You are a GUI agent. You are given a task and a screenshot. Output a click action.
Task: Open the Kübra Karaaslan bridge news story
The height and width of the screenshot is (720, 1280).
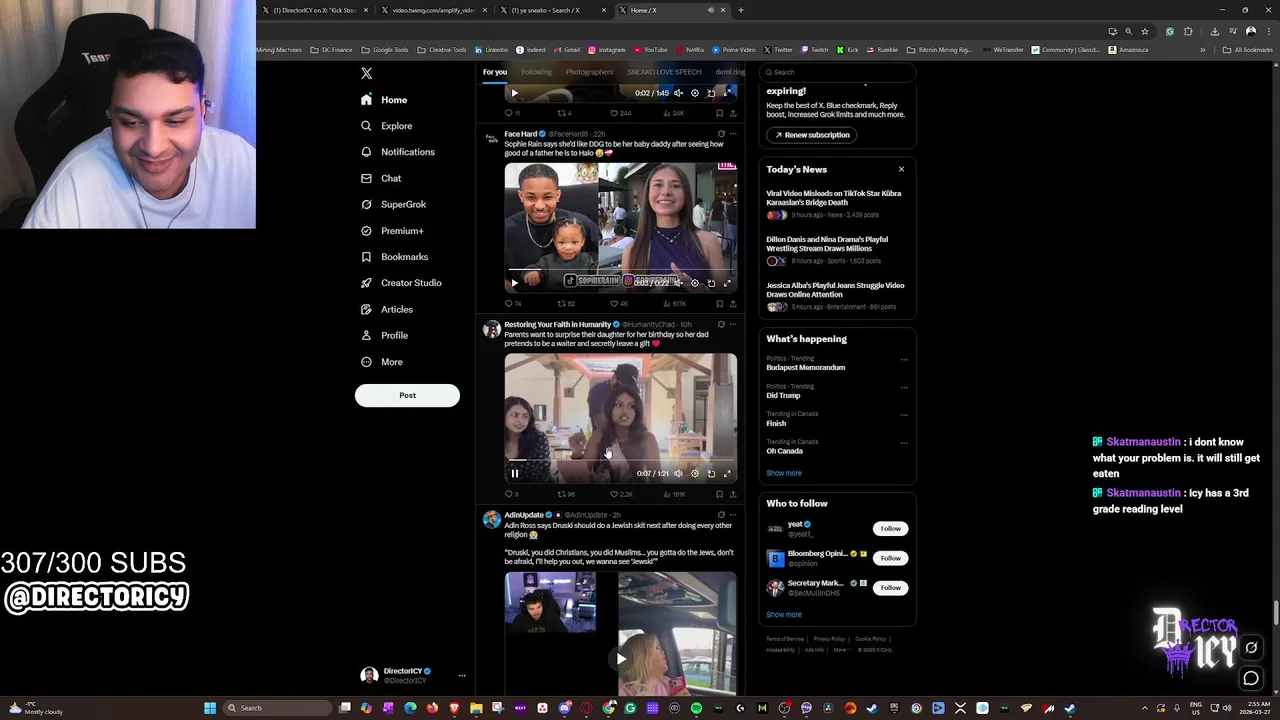pos(836,204)
